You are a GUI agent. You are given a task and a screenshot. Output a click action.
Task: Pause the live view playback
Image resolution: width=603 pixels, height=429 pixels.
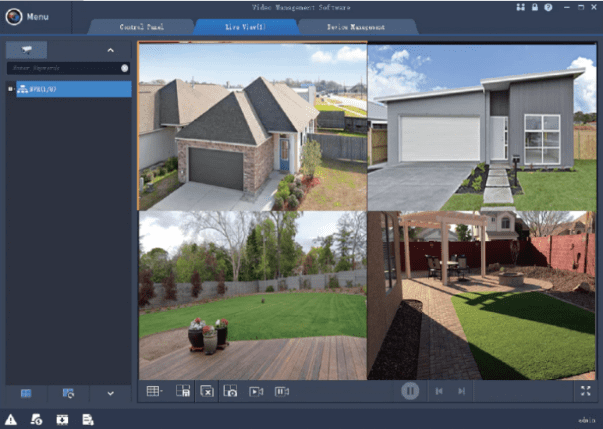click(409, 391)
